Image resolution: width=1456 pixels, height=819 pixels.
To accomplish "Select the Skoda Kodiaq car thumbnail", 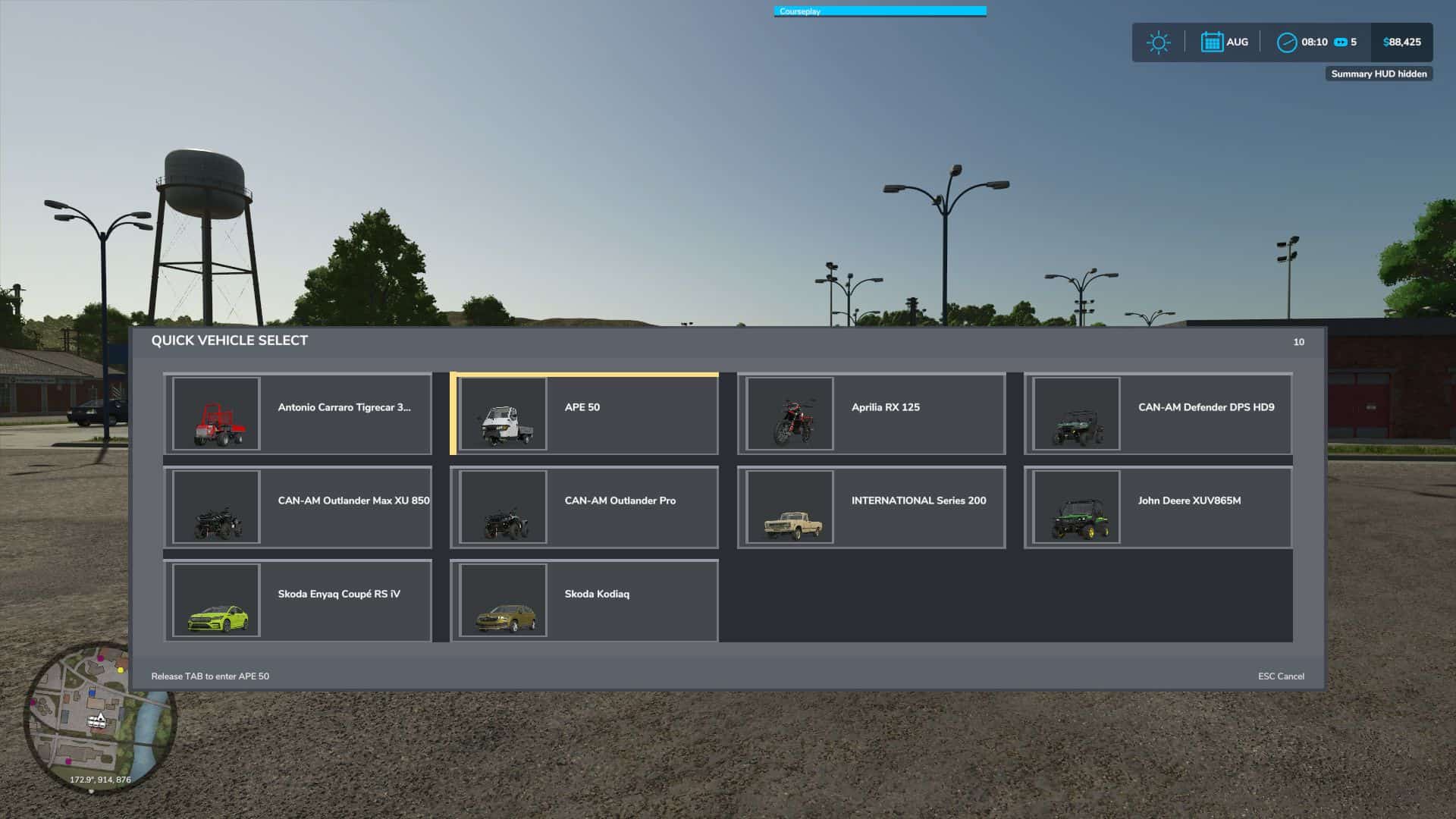I will (504, 600).
